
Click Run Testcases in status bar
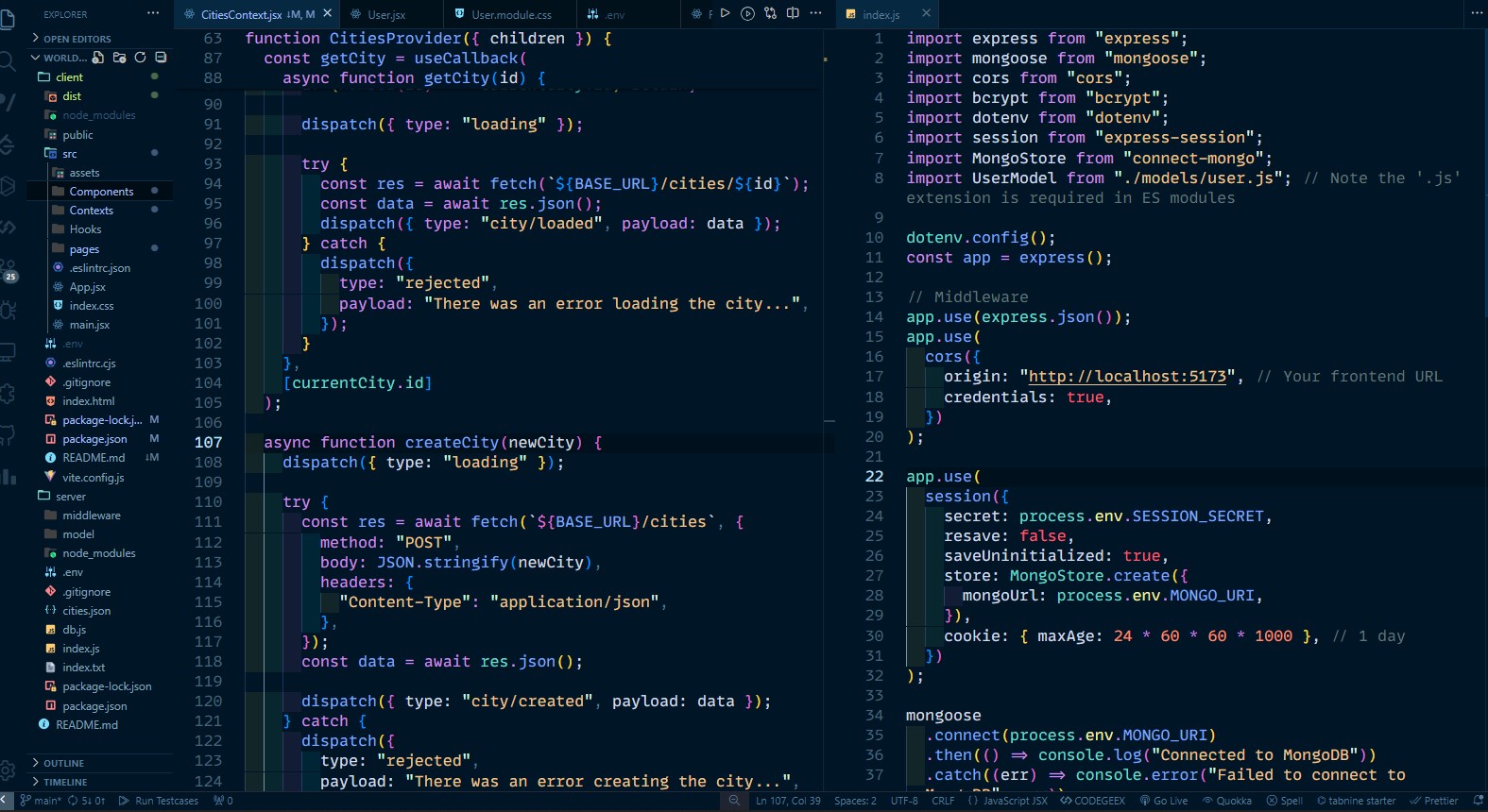pyautogui.click(x=159, y=801)
